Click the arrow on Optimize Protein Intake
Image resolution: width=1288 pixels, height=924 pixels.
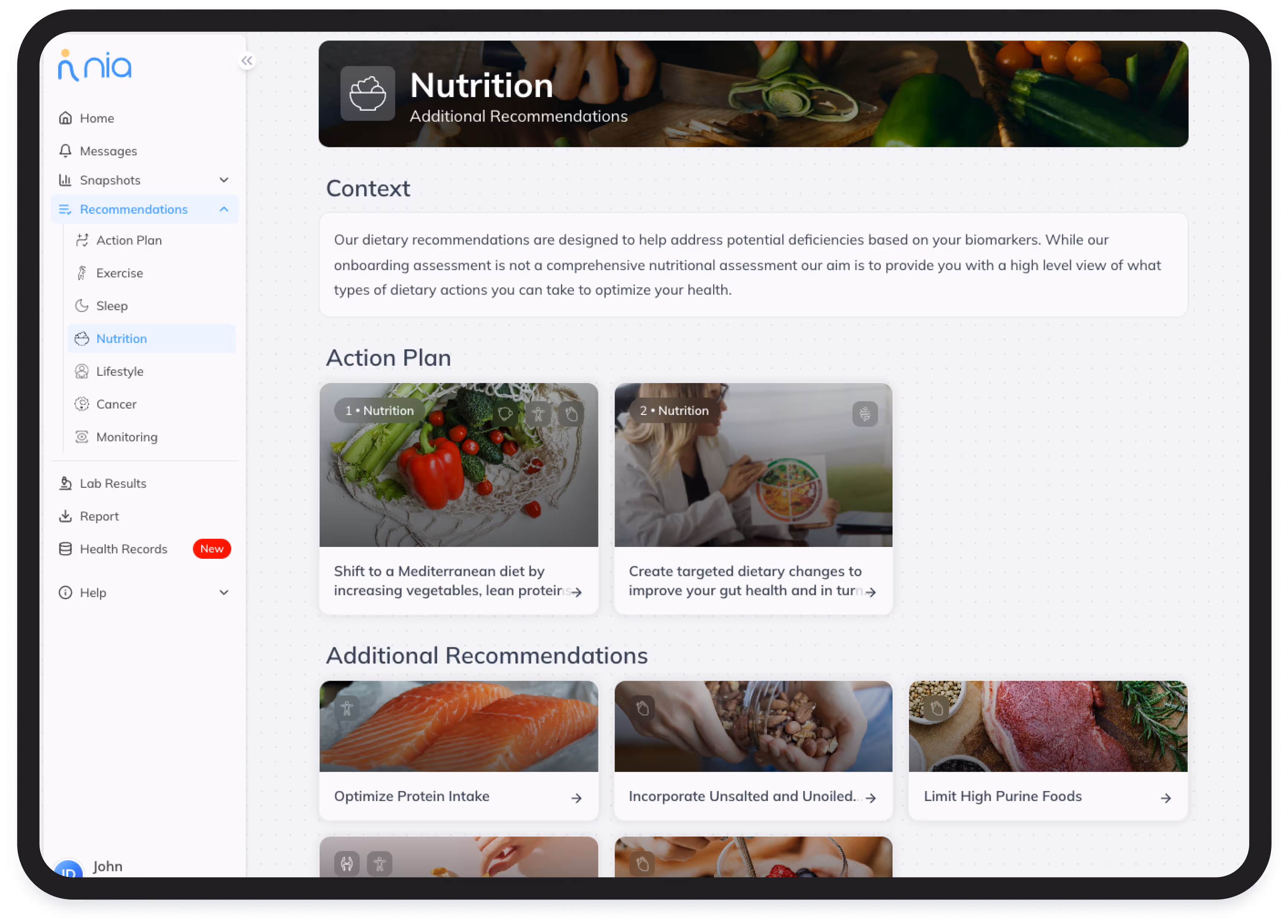(576, 798)
